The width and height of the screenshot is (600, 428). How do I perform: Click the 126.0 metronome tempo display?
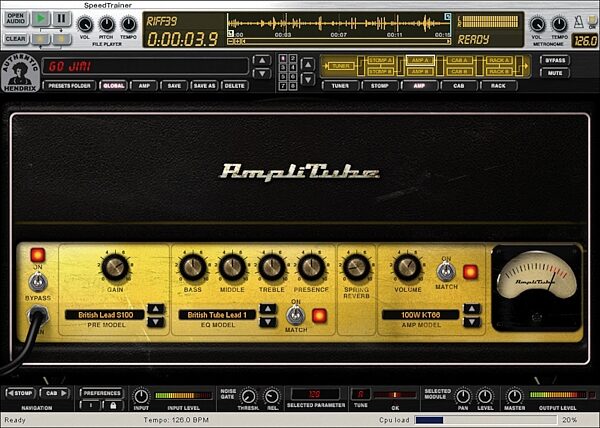tap(584, 41)
